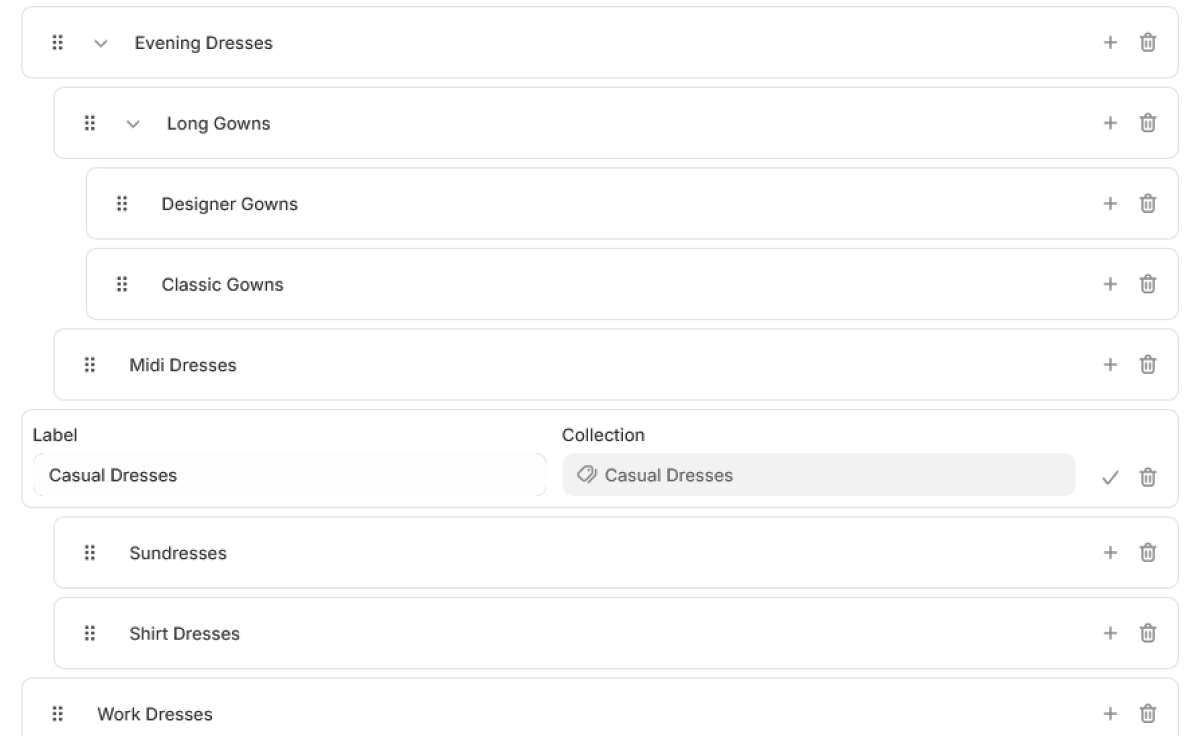Add a child item under Work Dresses
The height and width of the screenshot is (736, 1200).
pos(1109,714)
